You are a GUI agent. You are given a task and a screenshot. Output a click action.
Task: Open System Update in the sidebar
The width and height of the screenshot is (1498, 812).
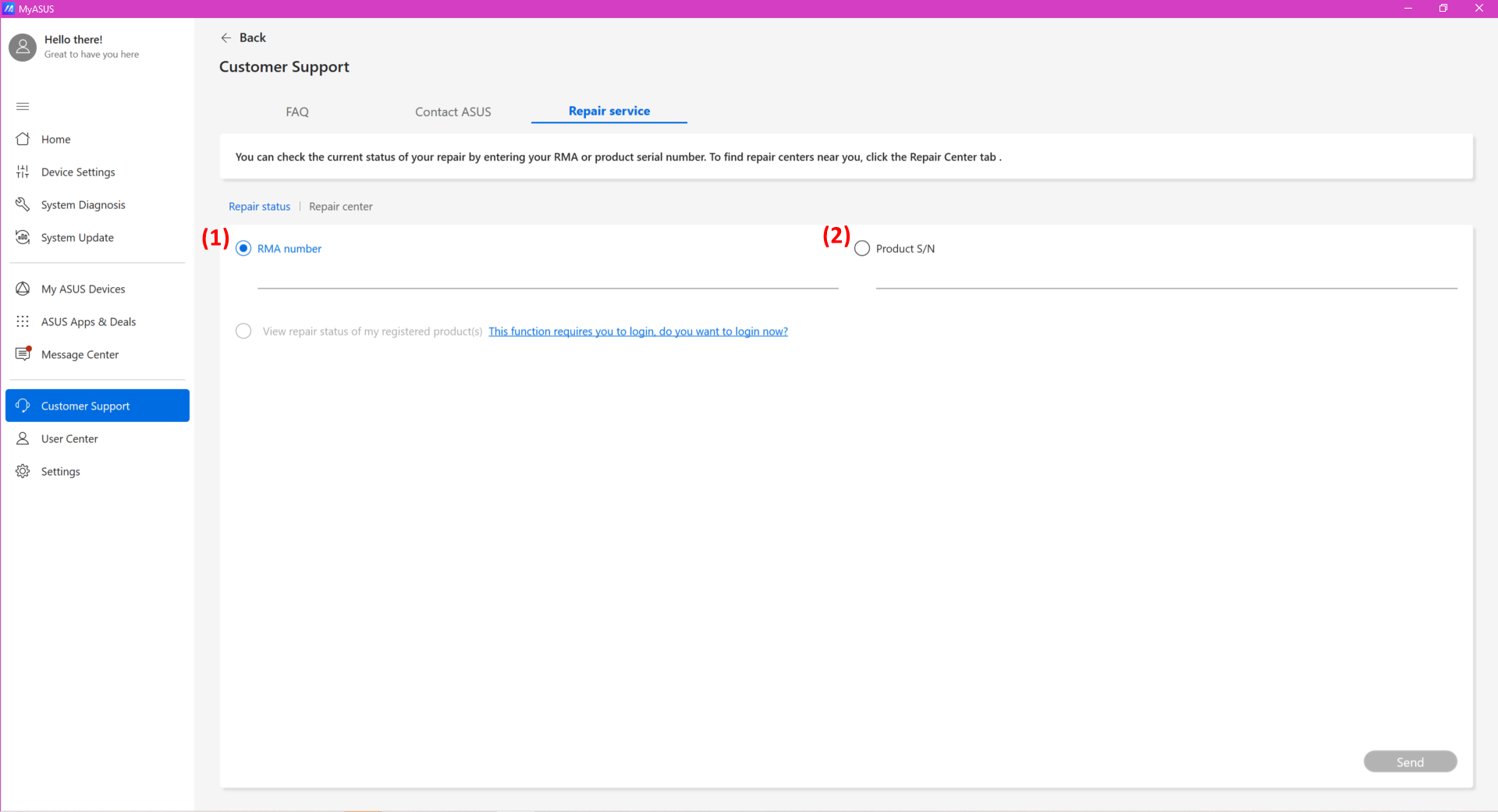click(98, 237)
